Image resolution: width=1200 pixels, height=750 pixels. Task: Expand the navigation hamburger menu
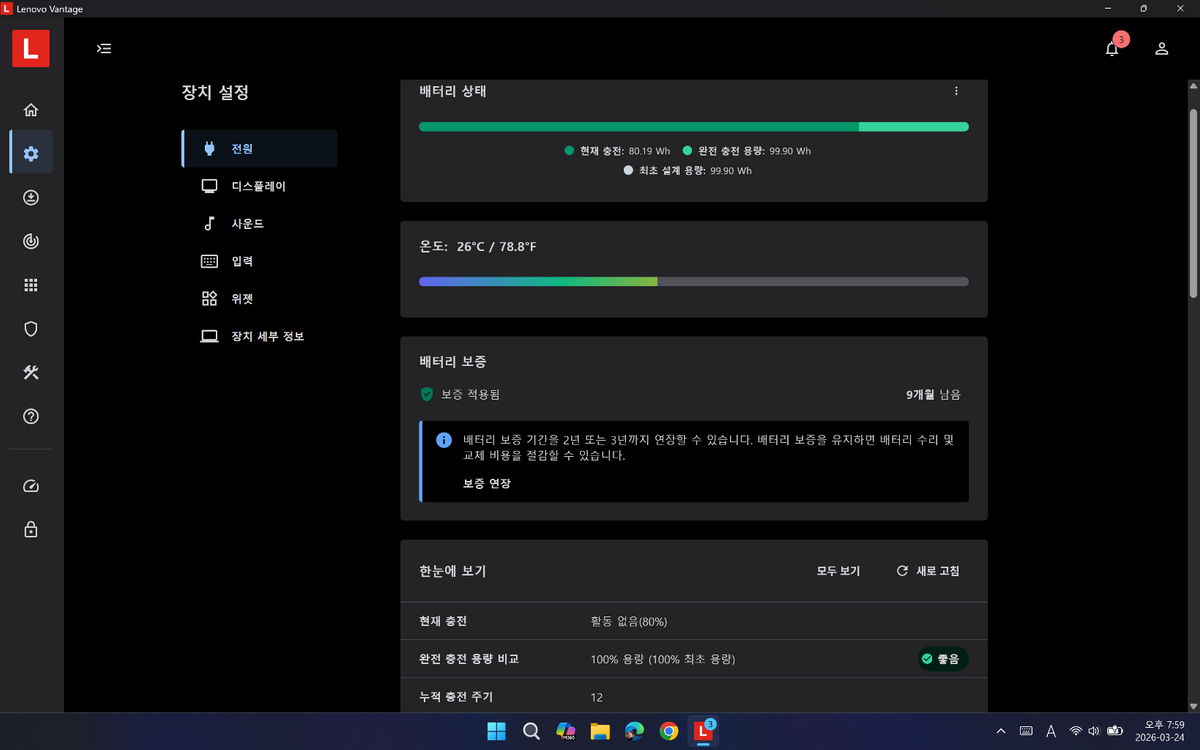click(x=103, y=48)
